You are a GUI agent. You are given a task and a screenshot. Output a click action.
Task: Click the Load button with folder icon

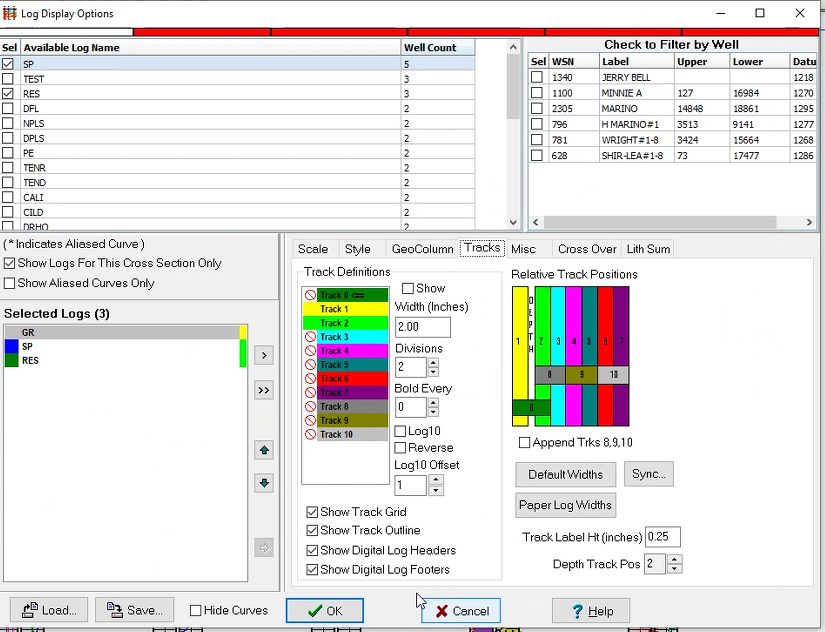click(49, 610)
